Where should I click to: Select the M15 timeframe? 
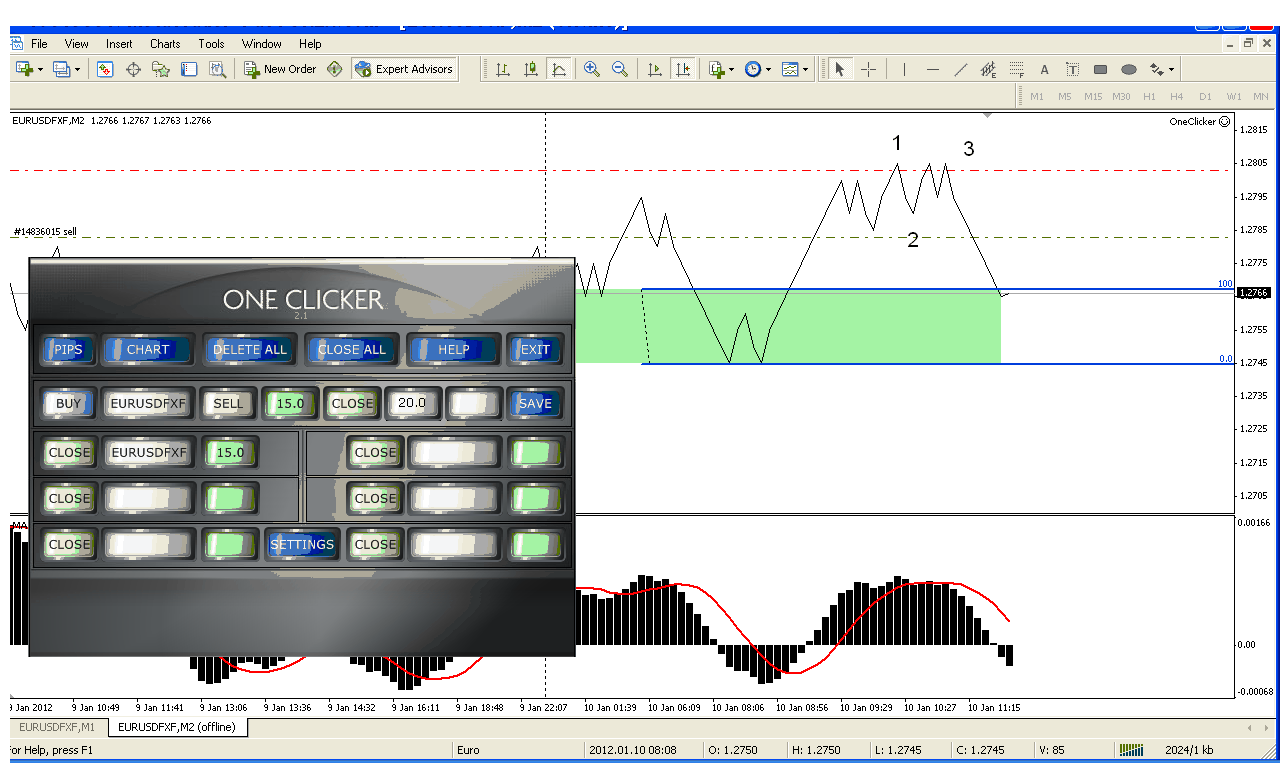(x=1092, y=96)
